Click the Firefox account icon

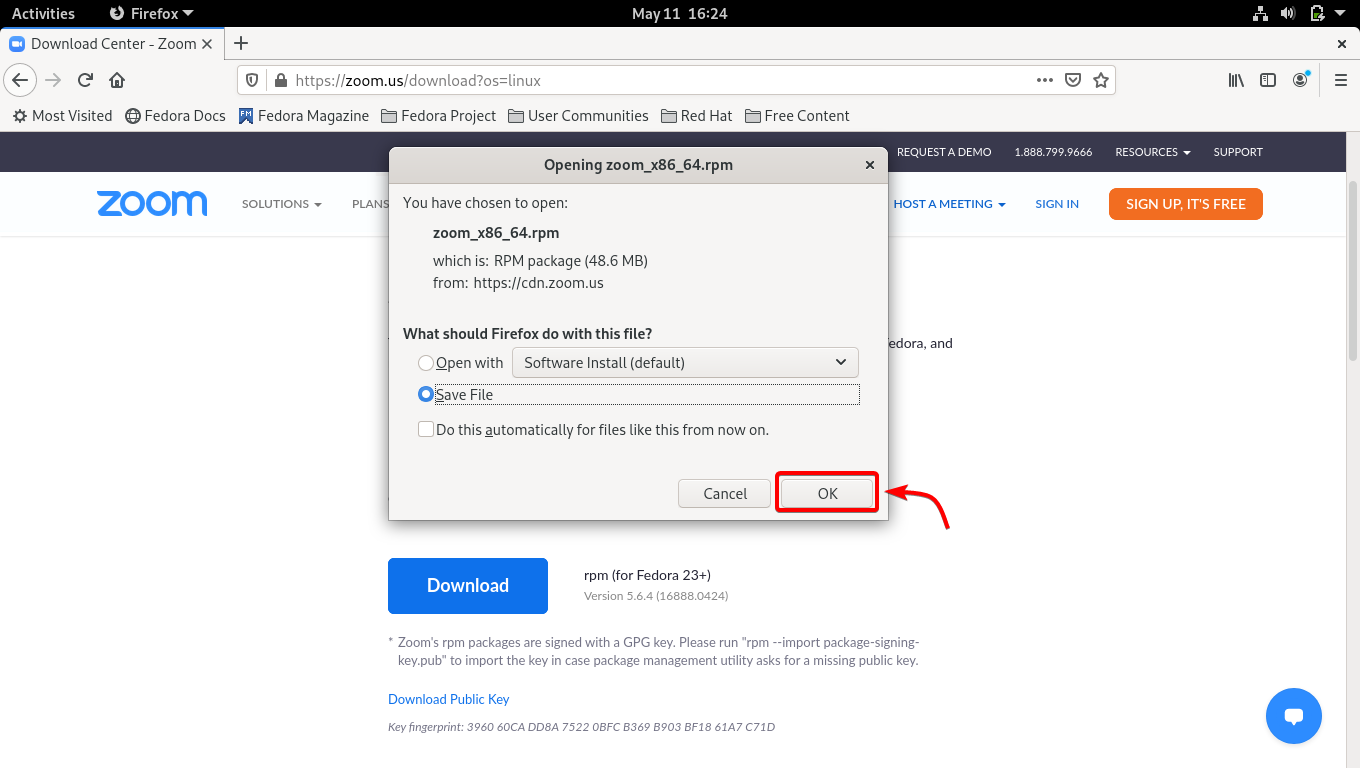point(1300,80)
